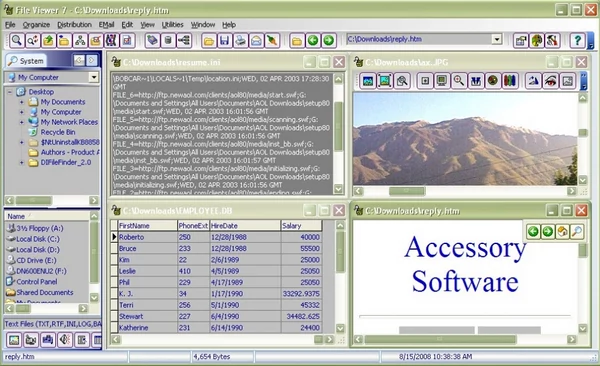The width and height of the screenshot is (600, 366).
Task: Click the magnifier search icon in main toolbar
Action: pyautogui.click(x=16, y=40)
